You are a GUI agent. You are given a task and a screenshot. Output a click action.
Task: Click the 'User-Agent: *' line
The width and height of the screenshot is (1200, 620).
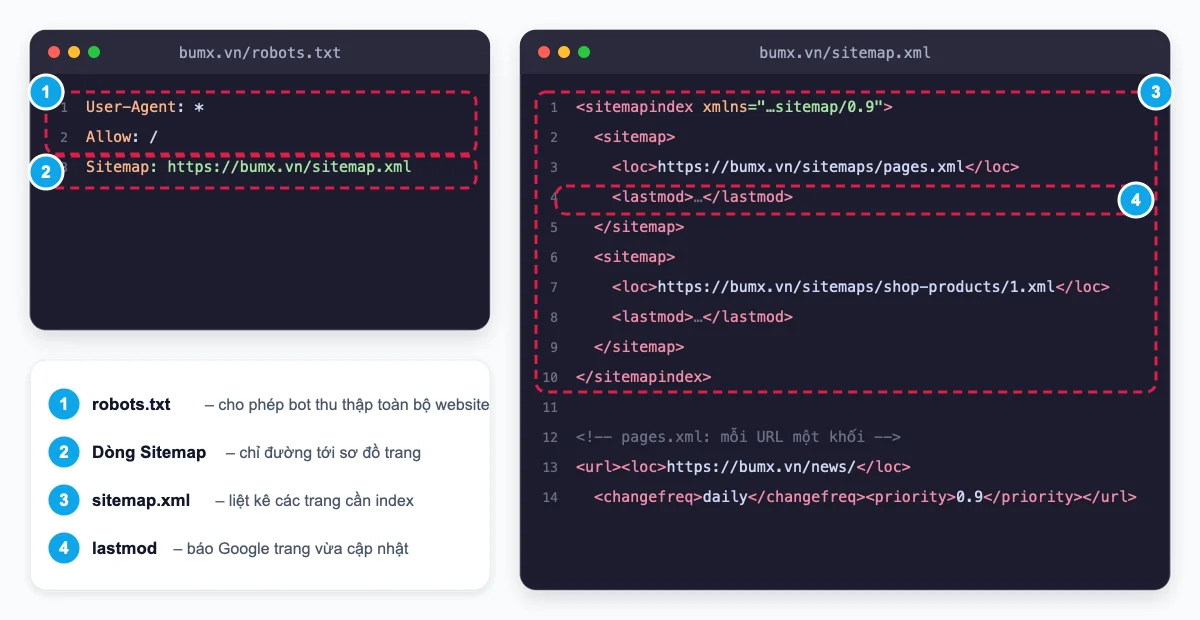(x=145, y=107)
